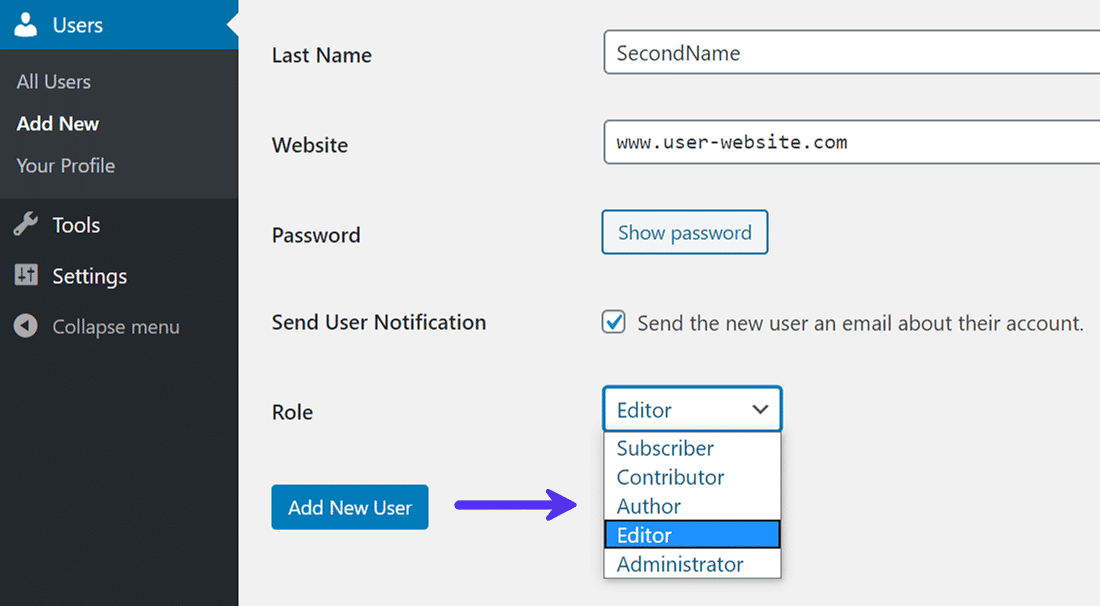Click the Users person icon in sidebar

(x=27, y=25)
